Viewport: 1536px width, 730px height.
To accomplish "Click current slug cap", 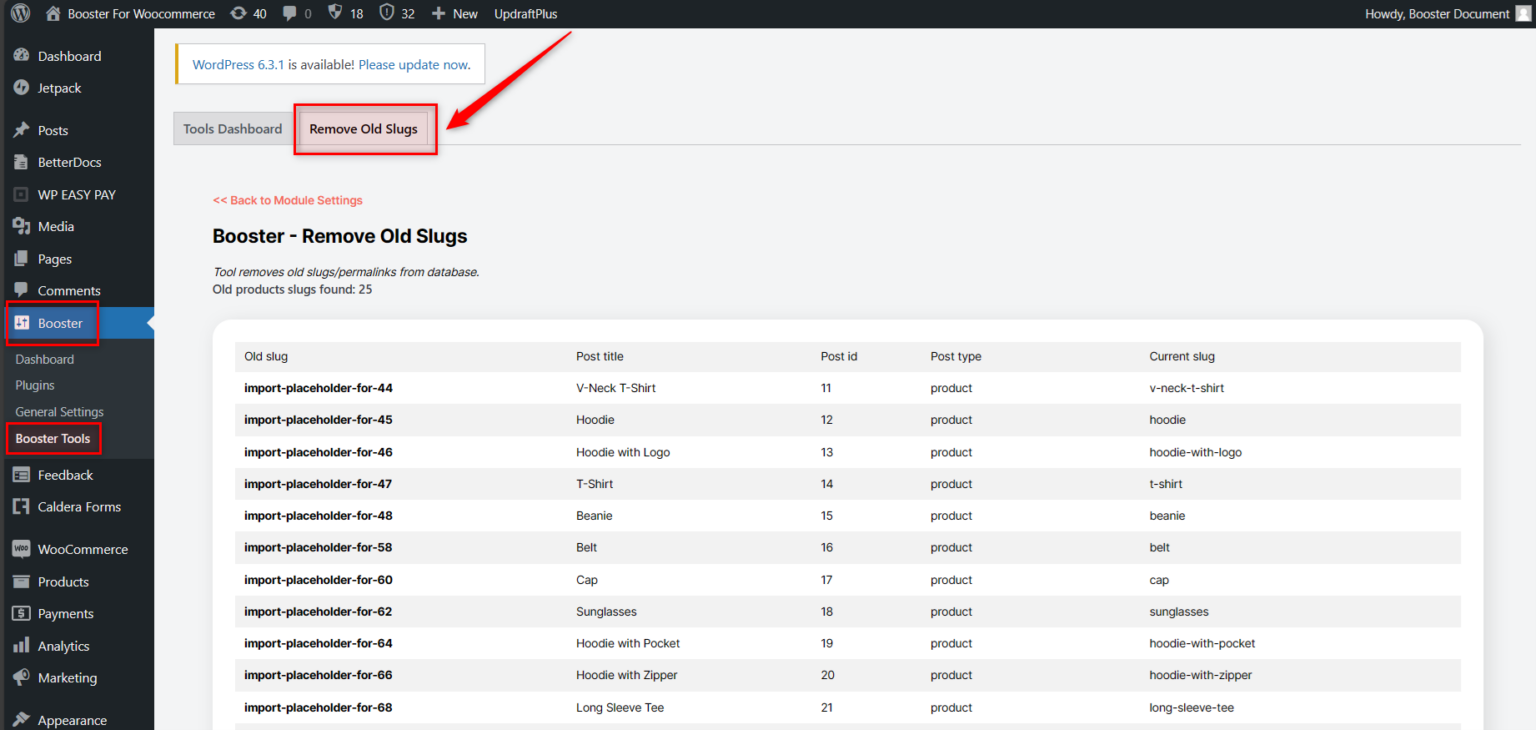I will pos(1159,580).
